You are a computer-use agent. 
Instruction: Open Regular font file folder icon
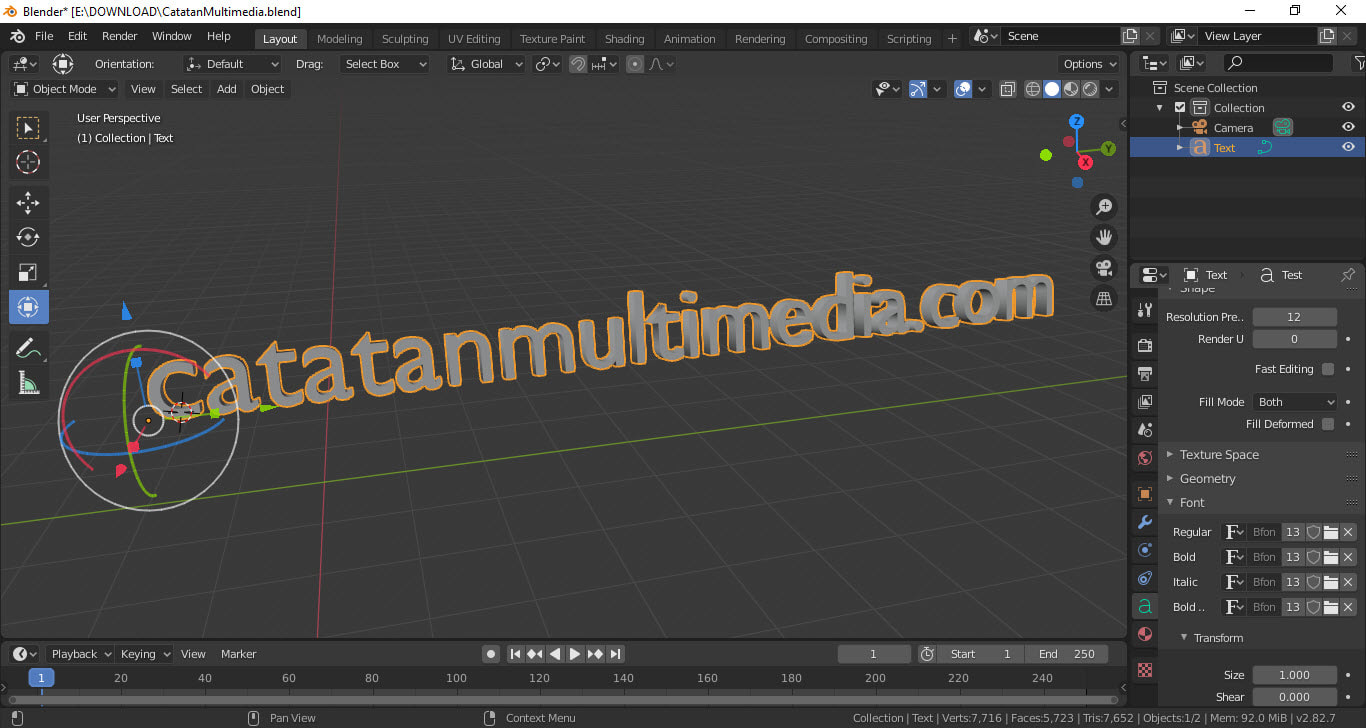pos(1331,532)
